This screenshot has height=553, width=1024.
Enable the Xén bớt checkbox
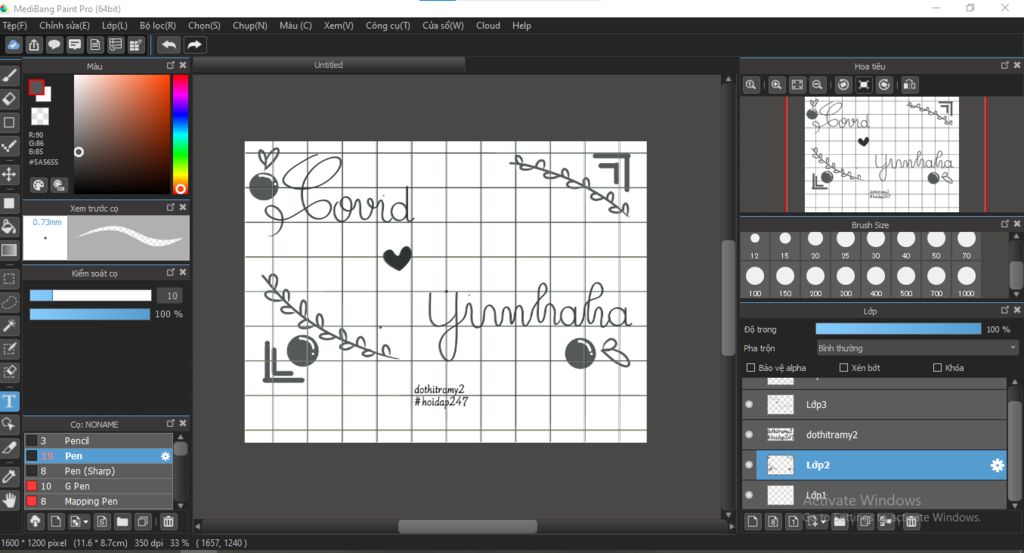point(843,368)
